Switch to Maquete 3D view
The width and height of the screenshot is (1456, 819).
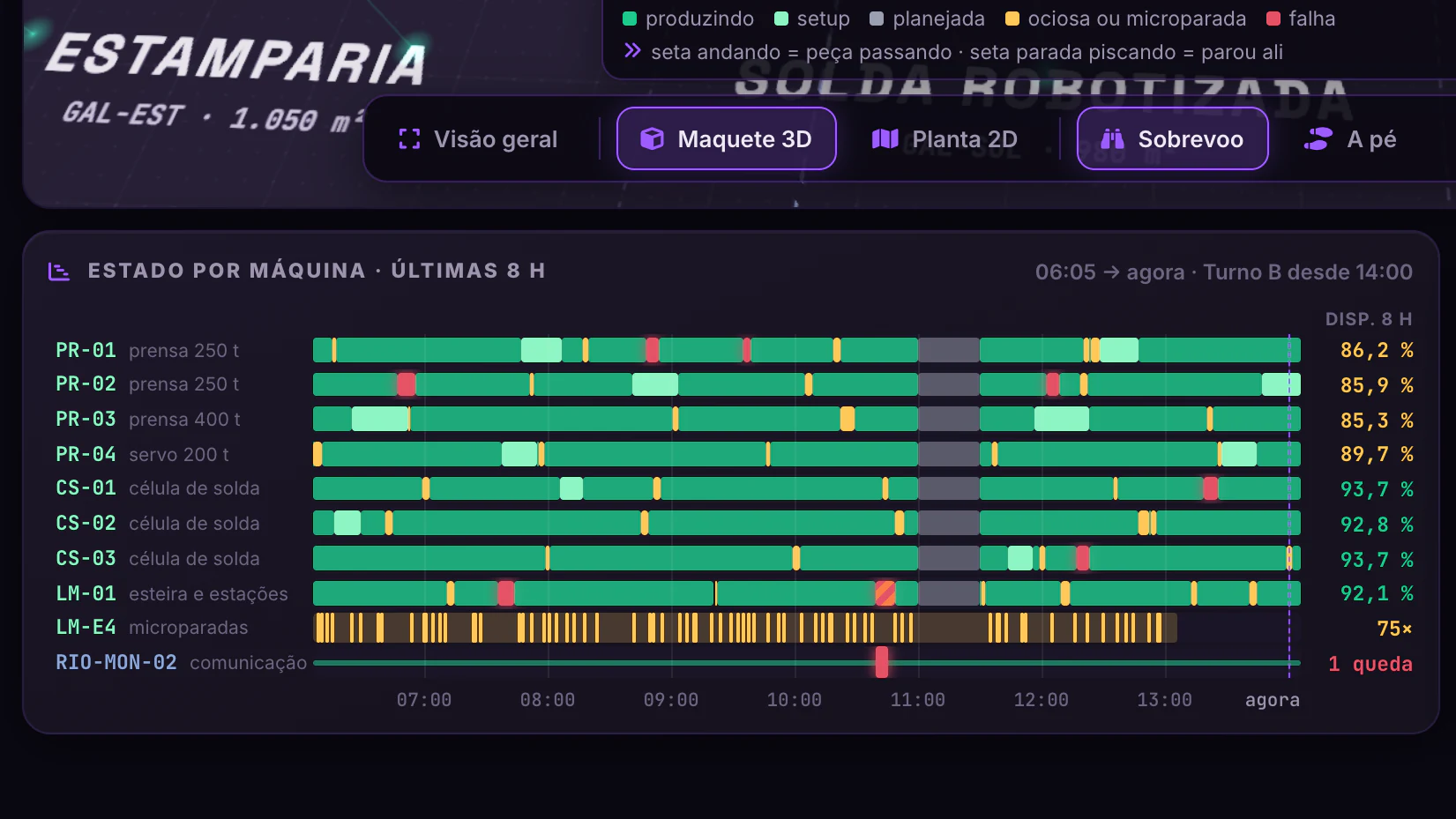(x=727, y=139)
